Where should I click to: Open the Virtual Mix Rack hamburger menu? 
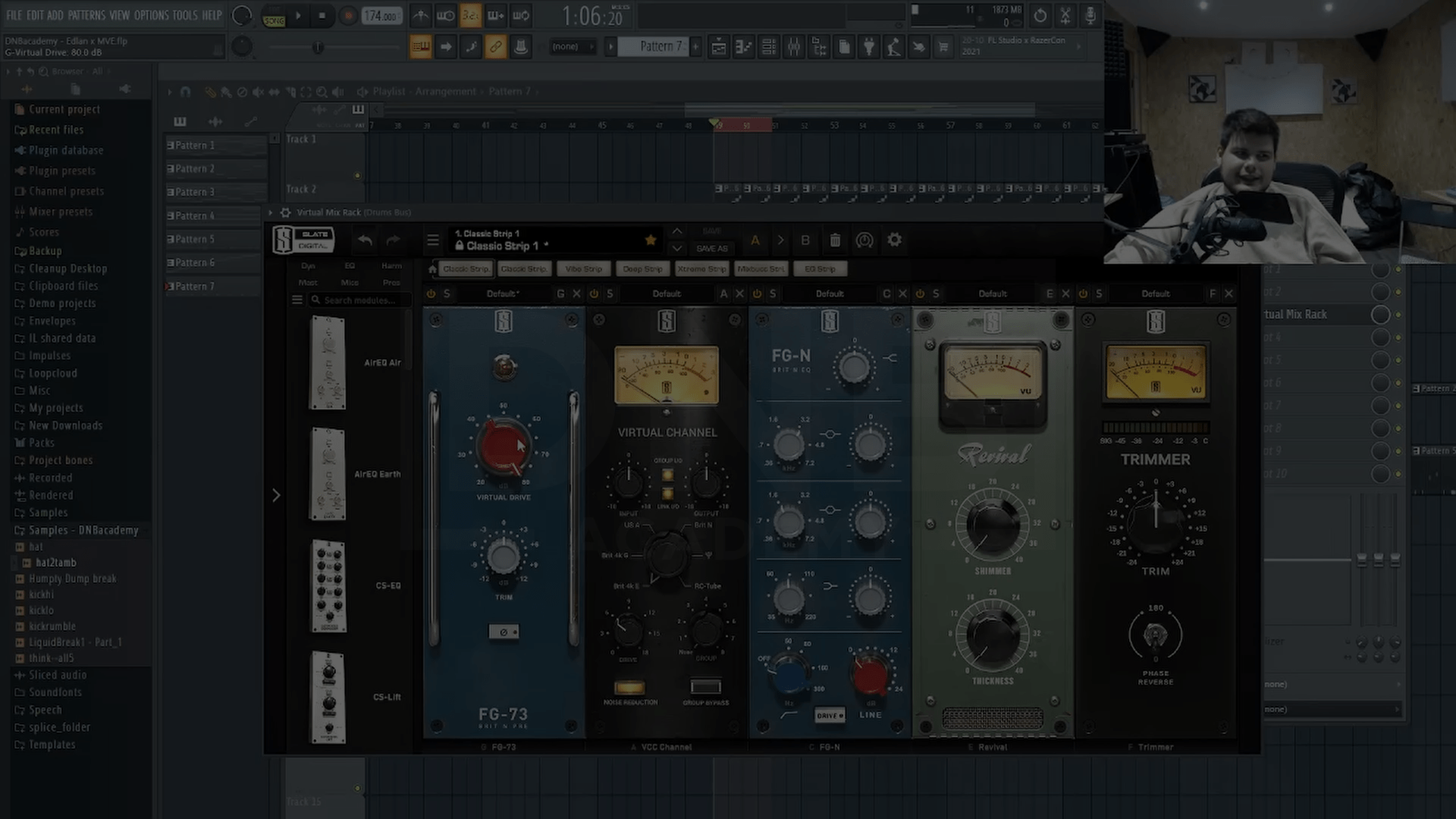433,240
